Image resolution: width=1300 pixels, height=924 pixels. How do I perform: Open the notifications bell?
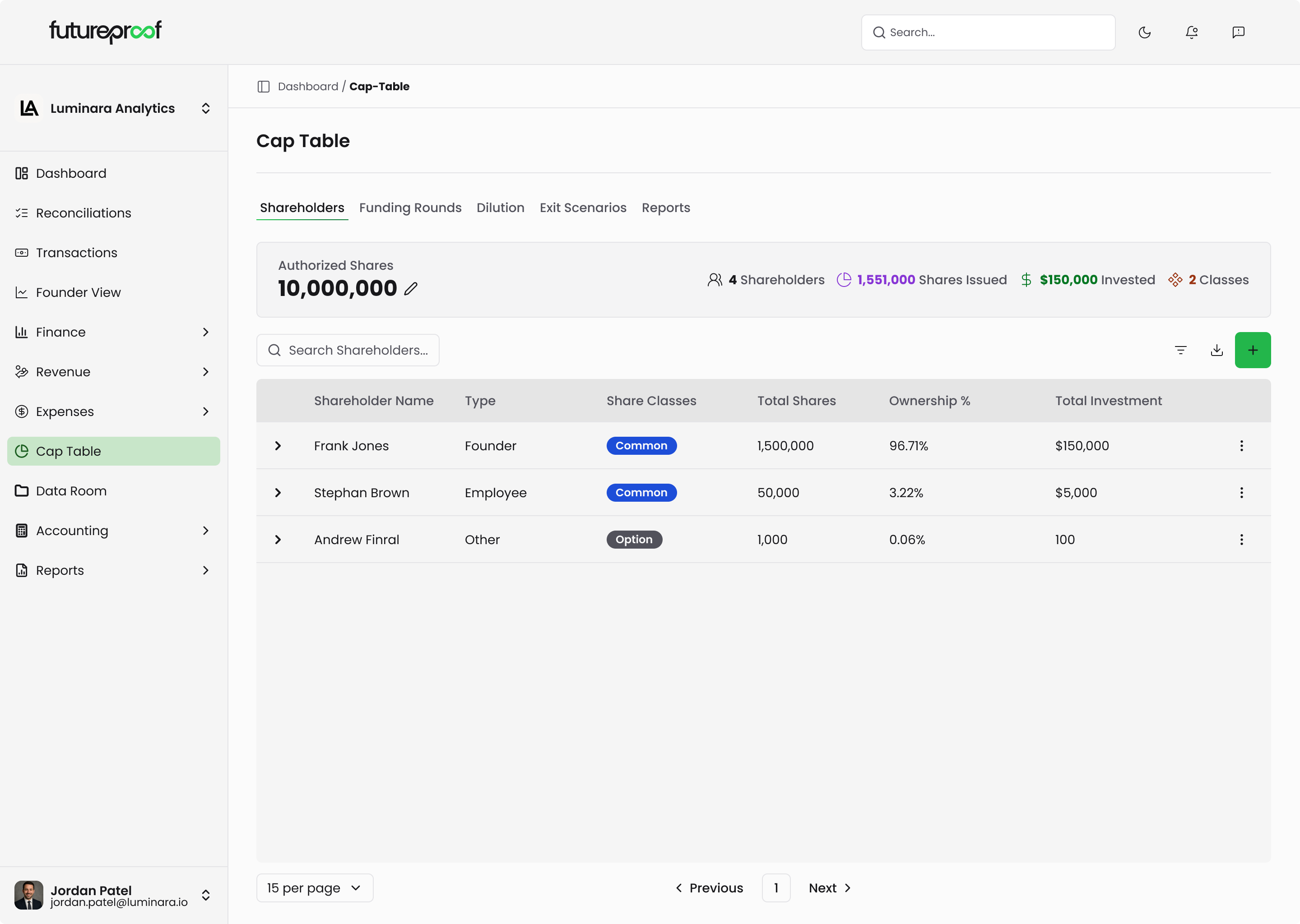pyautogui.click(x=1191, y=32)
